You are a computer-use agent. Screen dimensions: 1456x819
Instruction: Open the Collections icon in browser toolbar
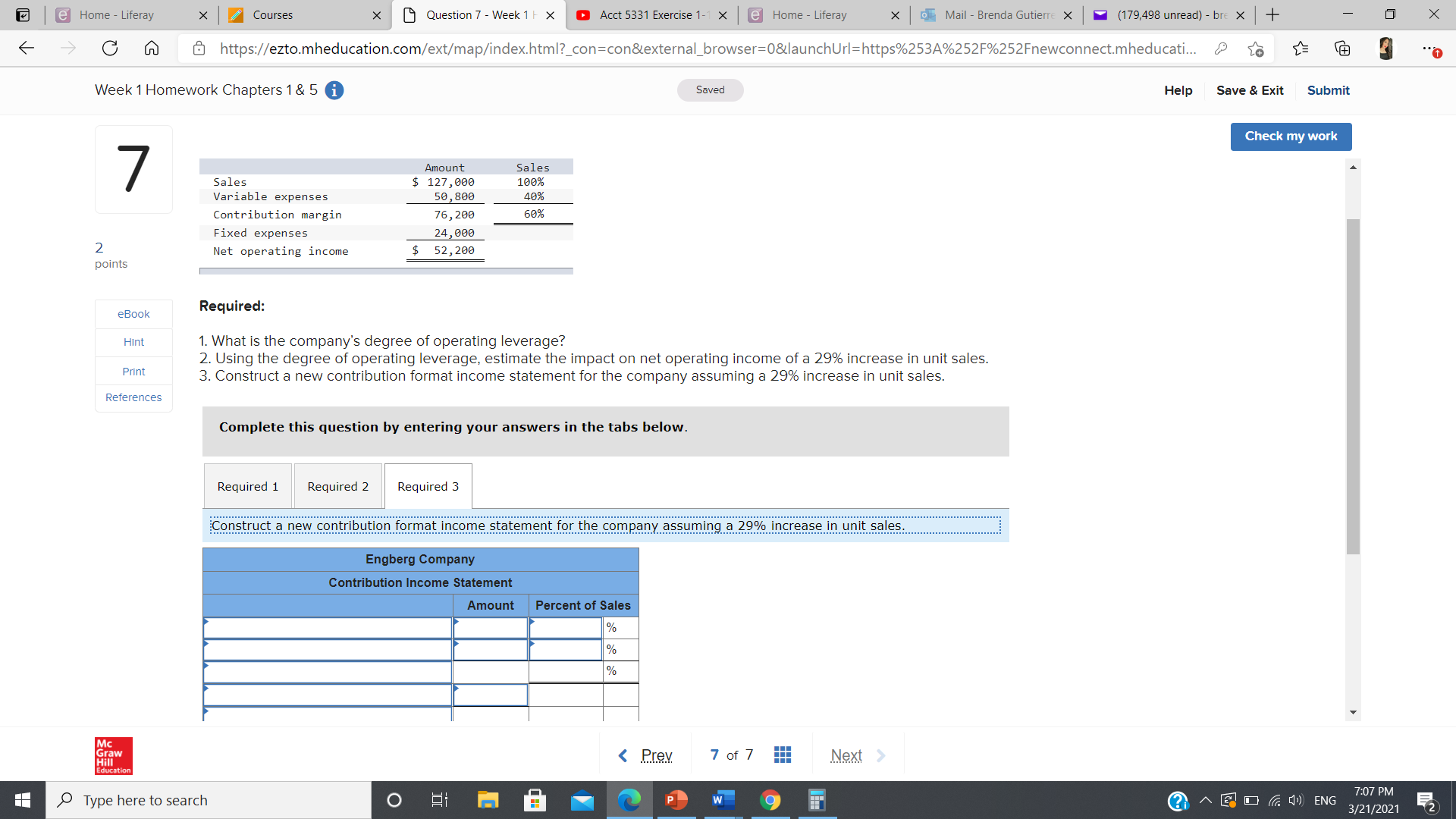(1342, 48)
